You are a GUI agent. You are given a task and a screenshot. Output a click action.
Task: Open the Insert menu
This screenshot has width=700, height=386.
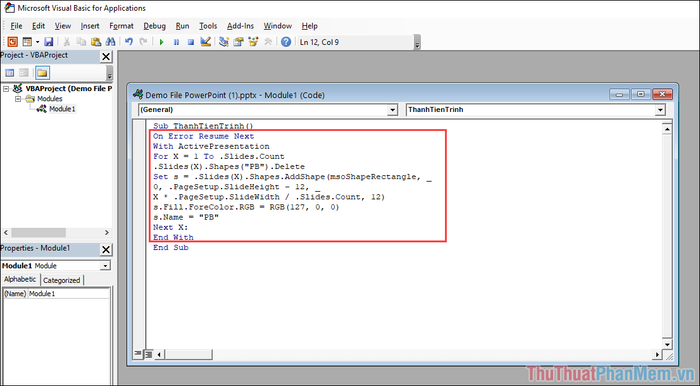(x=90, y=26)
